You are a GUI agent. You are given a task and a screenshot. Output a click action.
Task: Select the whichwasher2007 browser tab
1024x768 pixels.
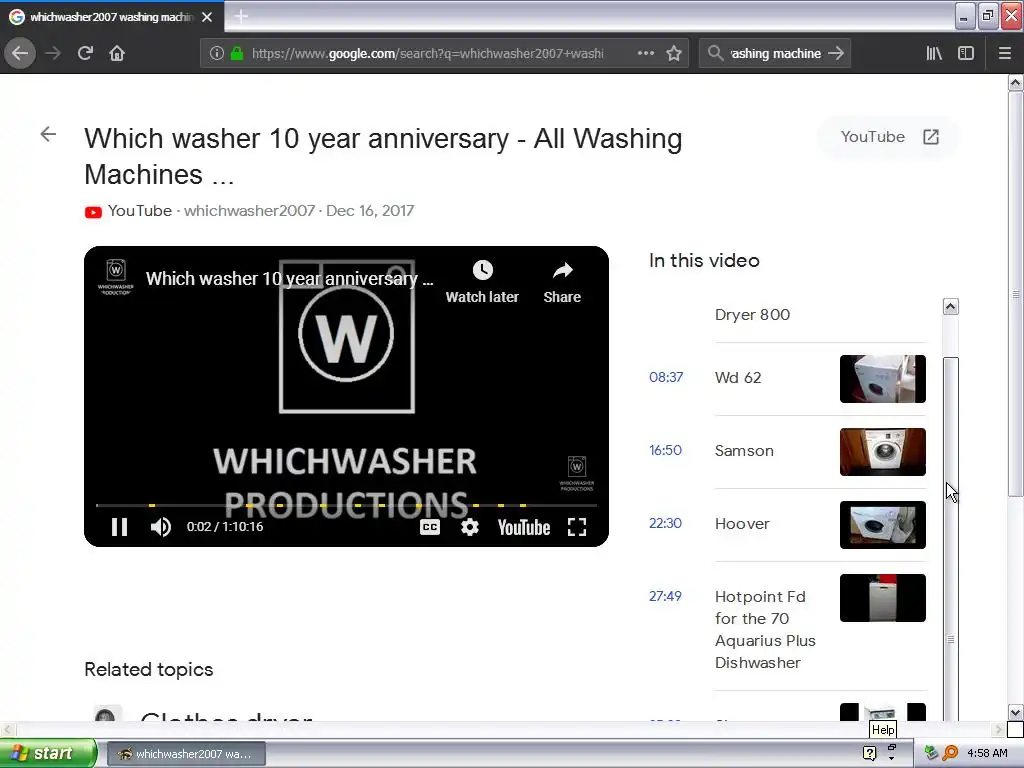click(112, 17)
